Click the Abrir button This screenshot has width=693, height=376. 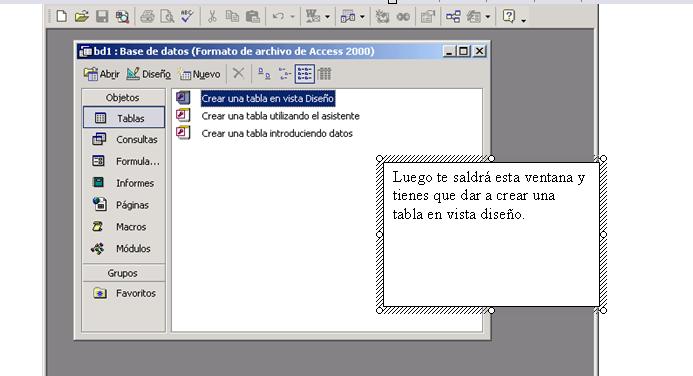pyautogui.click(x=102, y=74)
